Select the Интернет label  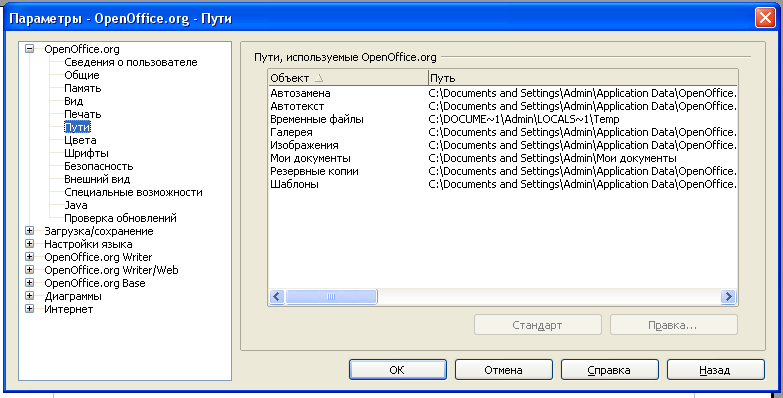tap(68, 309)
